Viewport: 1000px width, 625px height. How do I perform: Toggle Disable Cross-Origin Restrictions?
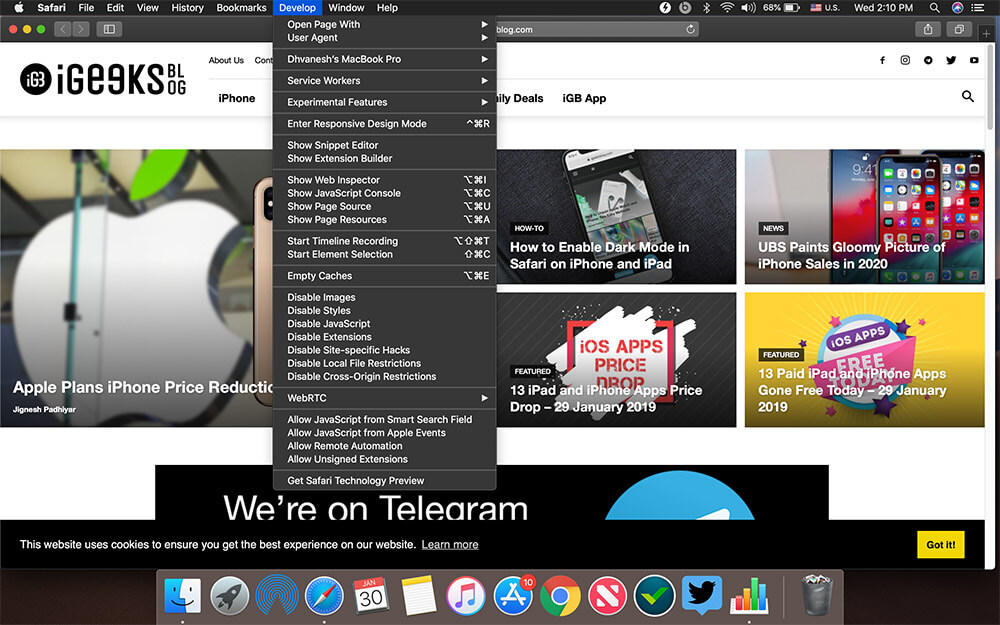pyautogui.click(x=385, y=377)
